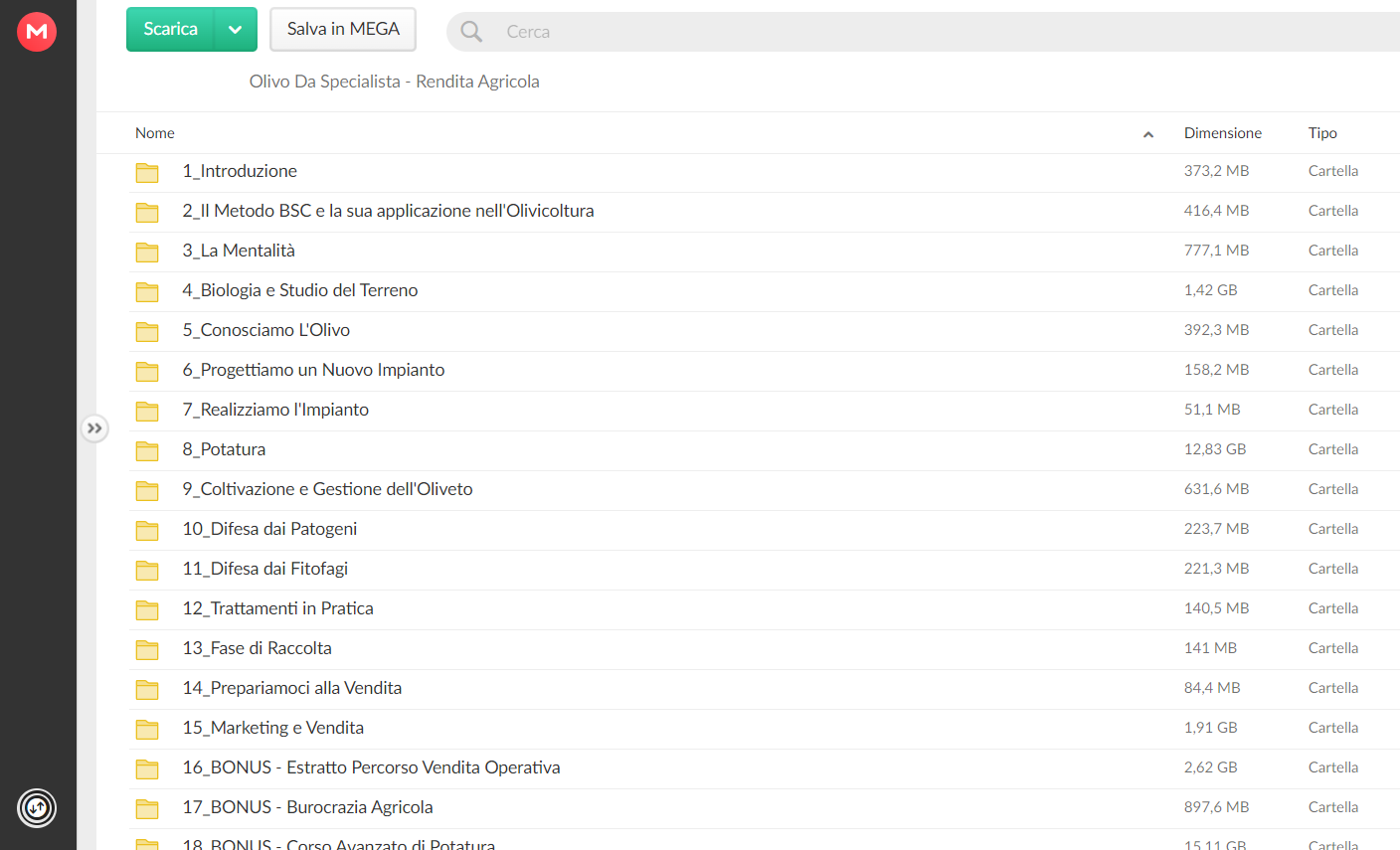Click the 84,4 MB size value

pos(1212,688)
